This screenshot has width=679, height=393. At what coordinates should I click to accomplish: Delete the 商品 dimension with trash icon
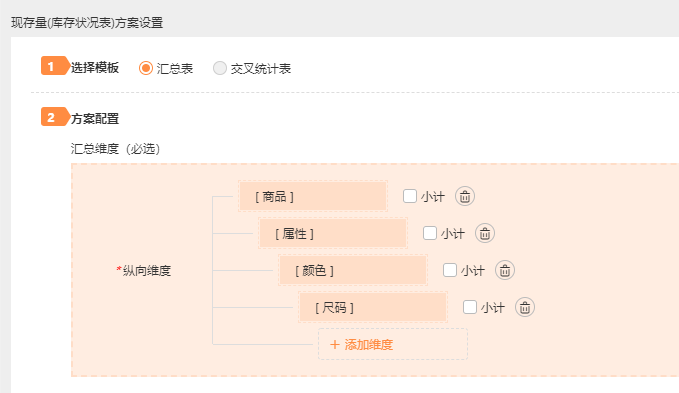(465, 196)
